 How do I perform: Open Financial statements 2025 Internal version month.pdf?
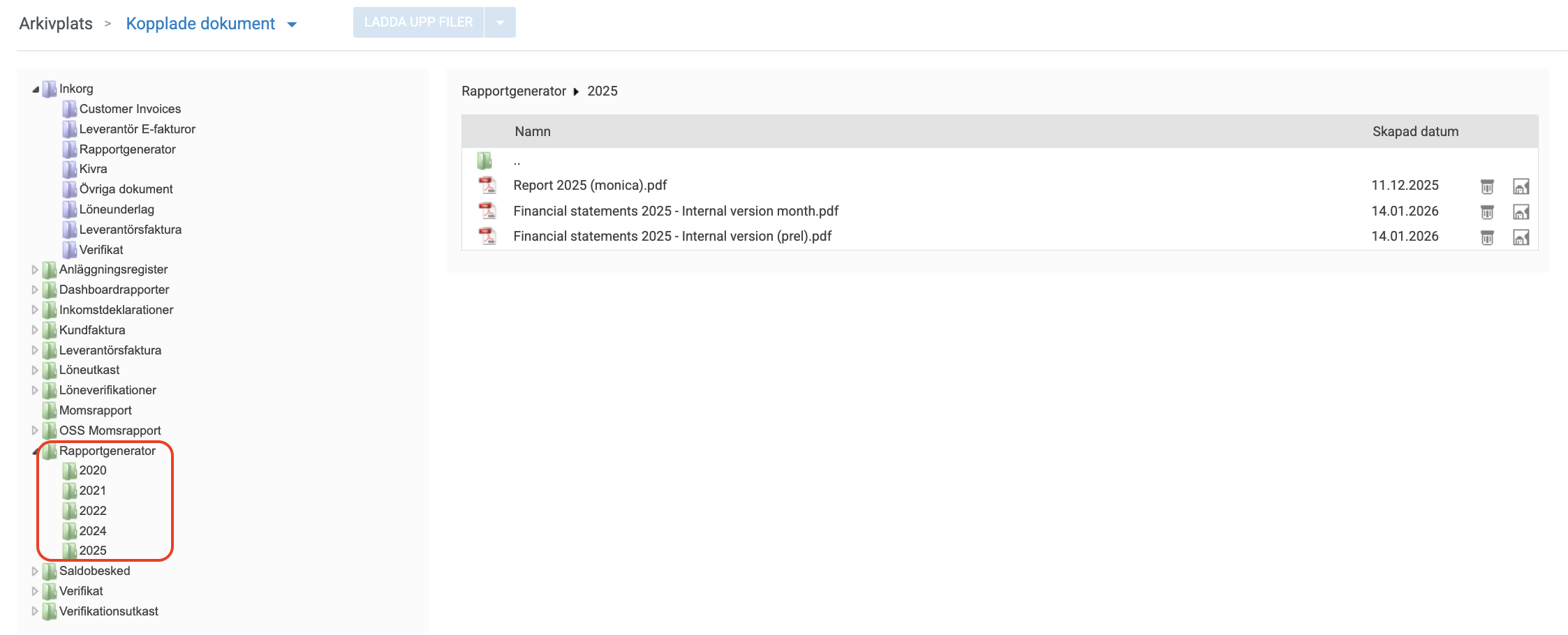coord(675,211)
